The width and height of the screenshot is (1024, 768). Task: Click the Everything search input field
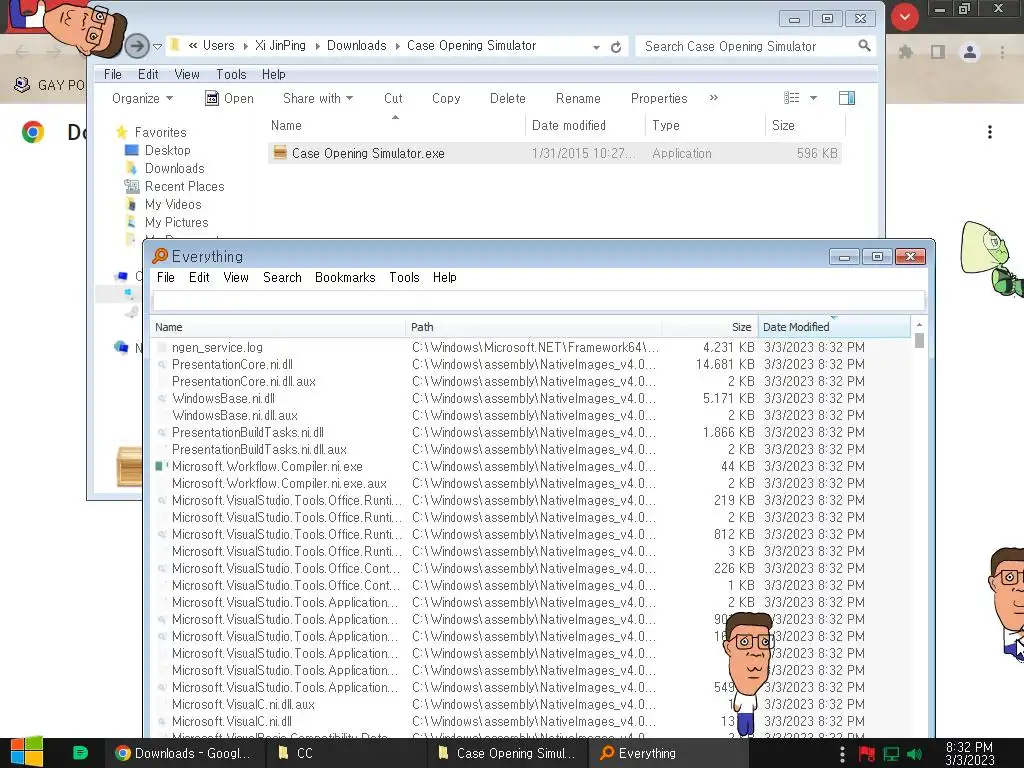click(539, 300)
